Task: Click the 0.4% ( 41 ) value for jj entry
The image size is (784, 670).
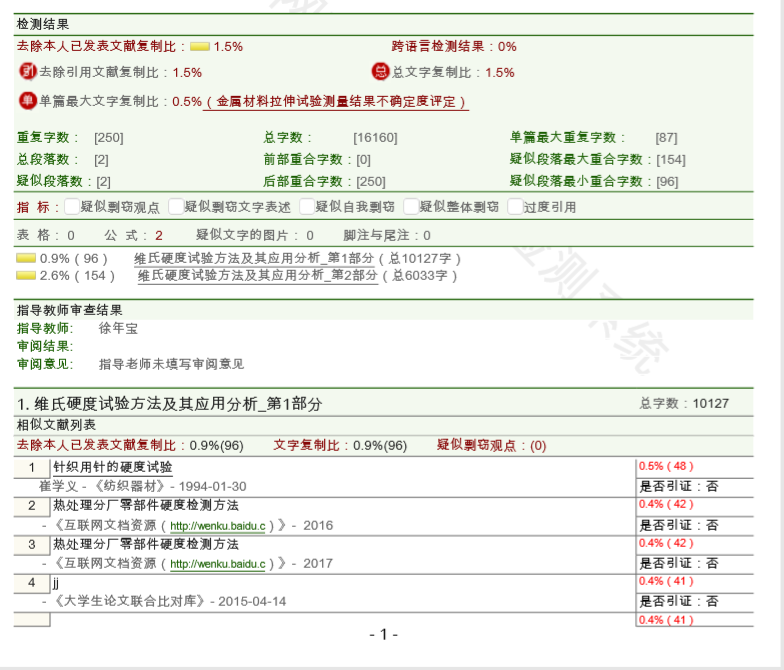Action: (666, 581)
